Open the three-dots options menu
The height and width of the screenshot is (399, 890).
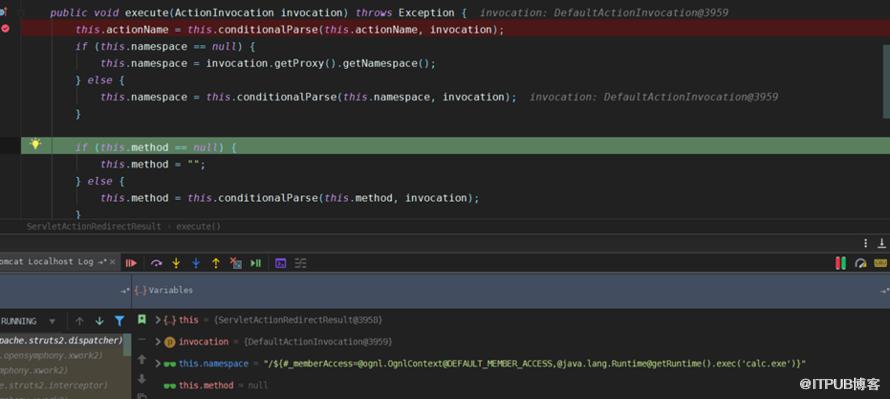click(866, 243)
